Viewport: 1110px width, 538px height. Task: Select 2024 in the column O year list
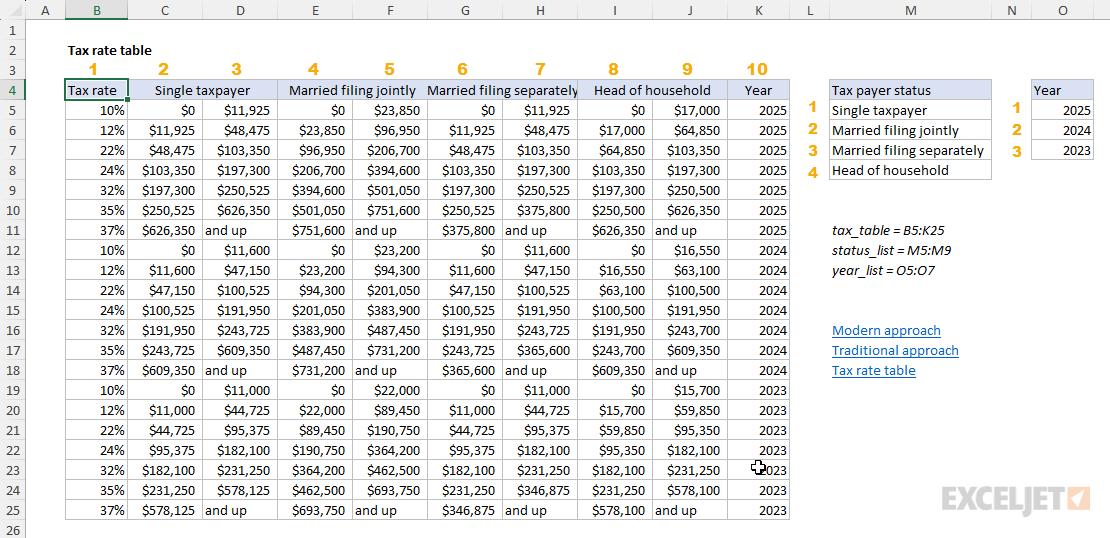tap(1063, 130)
